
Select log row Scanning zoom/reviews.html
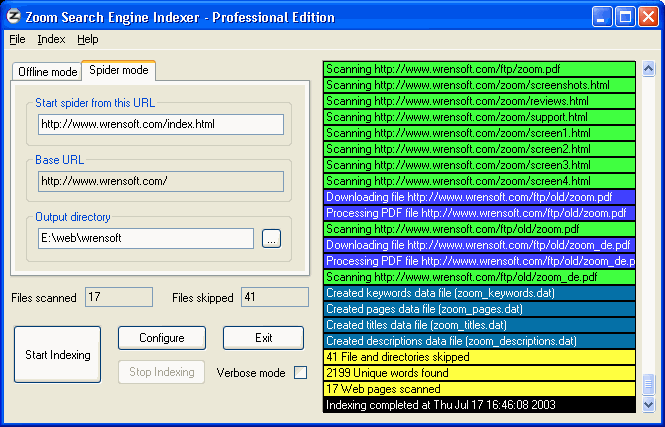pos(479,101)
